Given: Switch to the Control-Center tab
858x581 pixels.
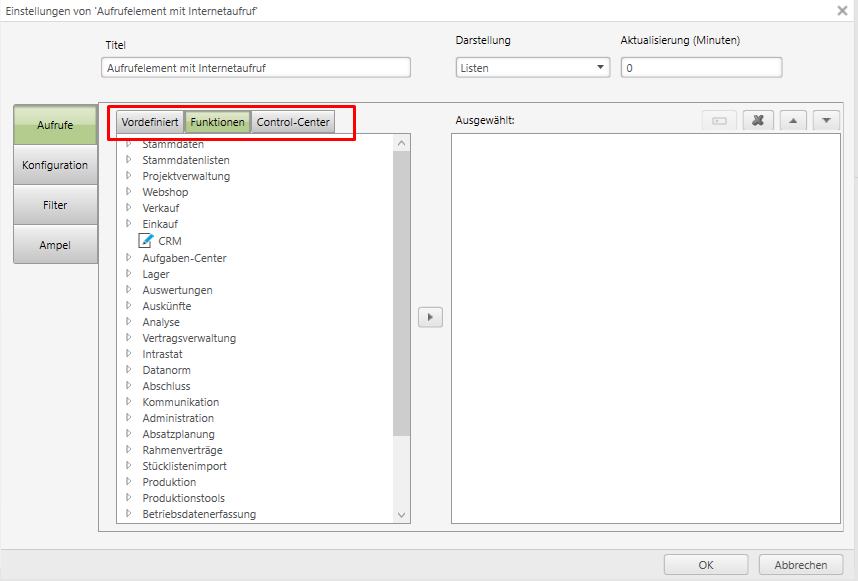Looking at the screenshot, I should click(x=292, y=122).
